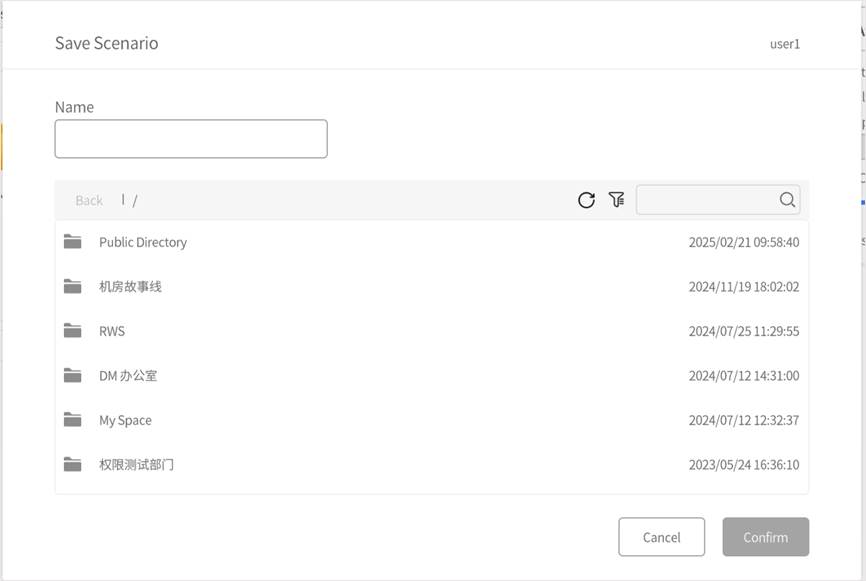
Task: Select the RWS folder name
Action: click(x=112, y=331)
